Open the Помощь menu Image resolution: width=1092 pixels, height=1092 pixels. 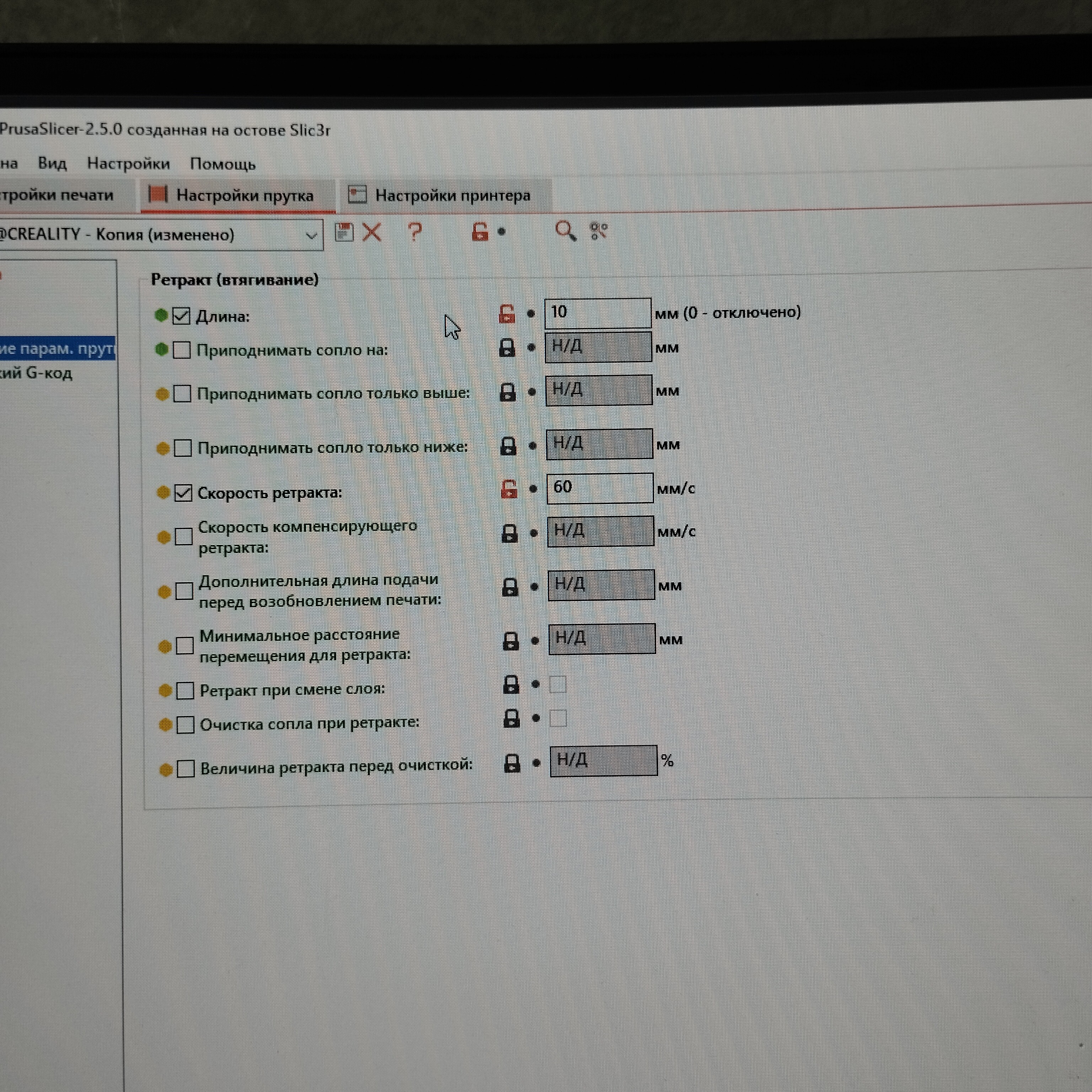tap(223, 165)
